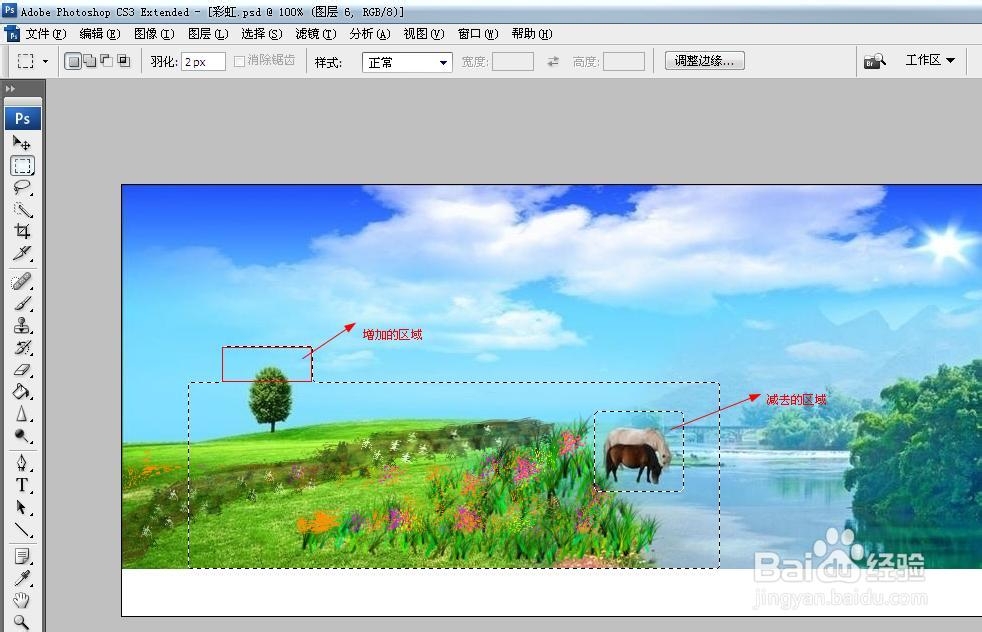Launch Adobe Bridge from the options bar
This screenshot has height=632, width=982.
[875, 60]
